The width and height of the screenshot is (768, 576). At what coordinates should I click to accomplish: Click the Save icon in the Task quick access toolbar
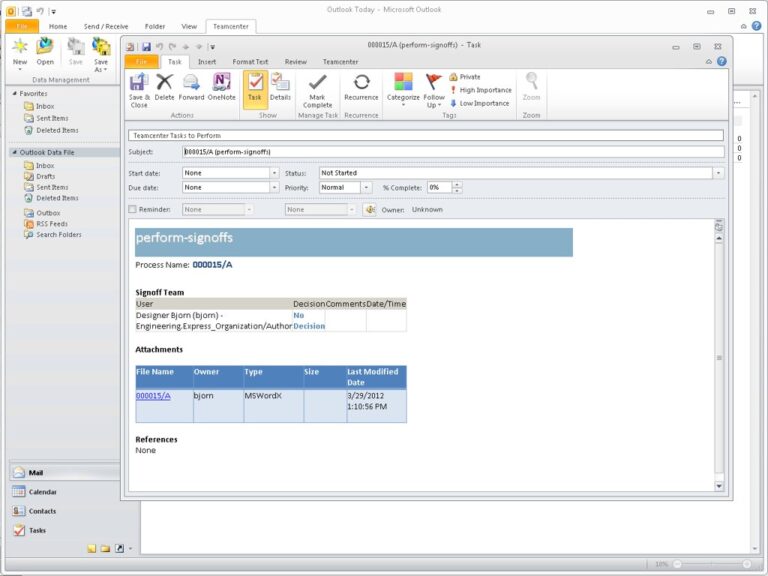(x=146, y=47)
